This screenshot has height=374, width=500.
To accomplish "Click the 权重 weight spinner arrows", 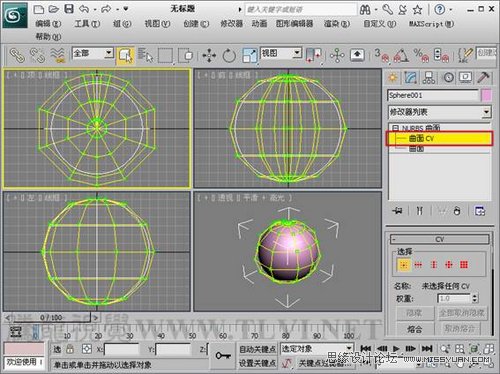I will tap(475, 298).
